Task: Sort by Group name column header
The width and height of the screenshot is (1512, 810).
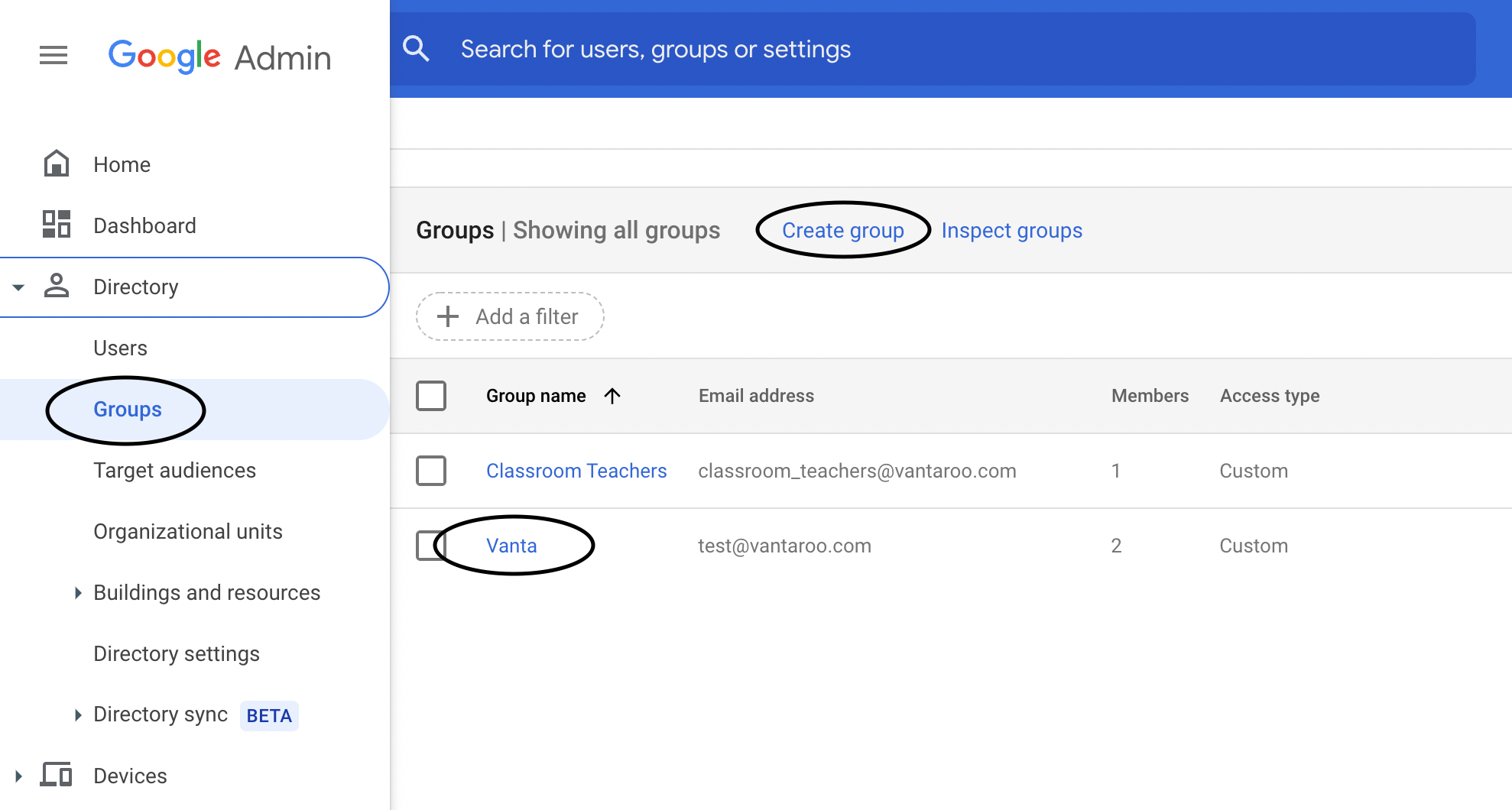Action: 536,396
